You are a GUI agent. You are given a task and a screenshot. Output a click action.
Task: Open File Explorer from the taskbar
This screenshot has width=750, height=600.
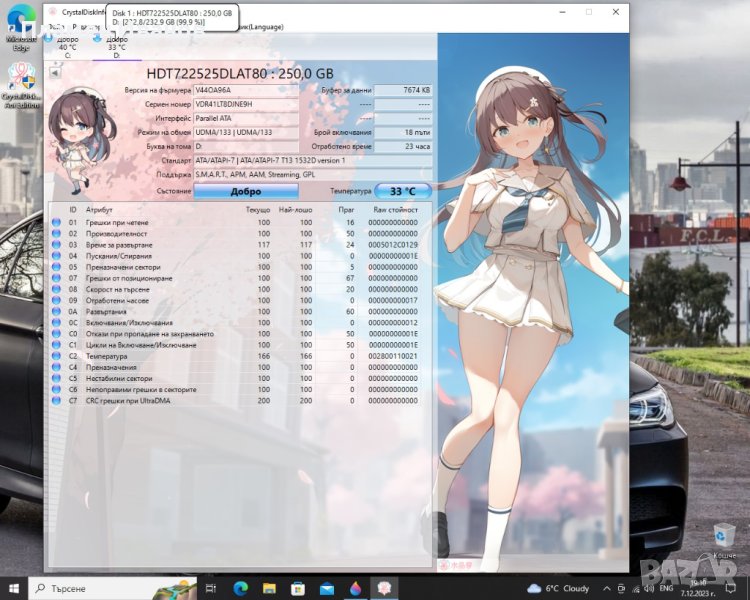coord(270,588)
